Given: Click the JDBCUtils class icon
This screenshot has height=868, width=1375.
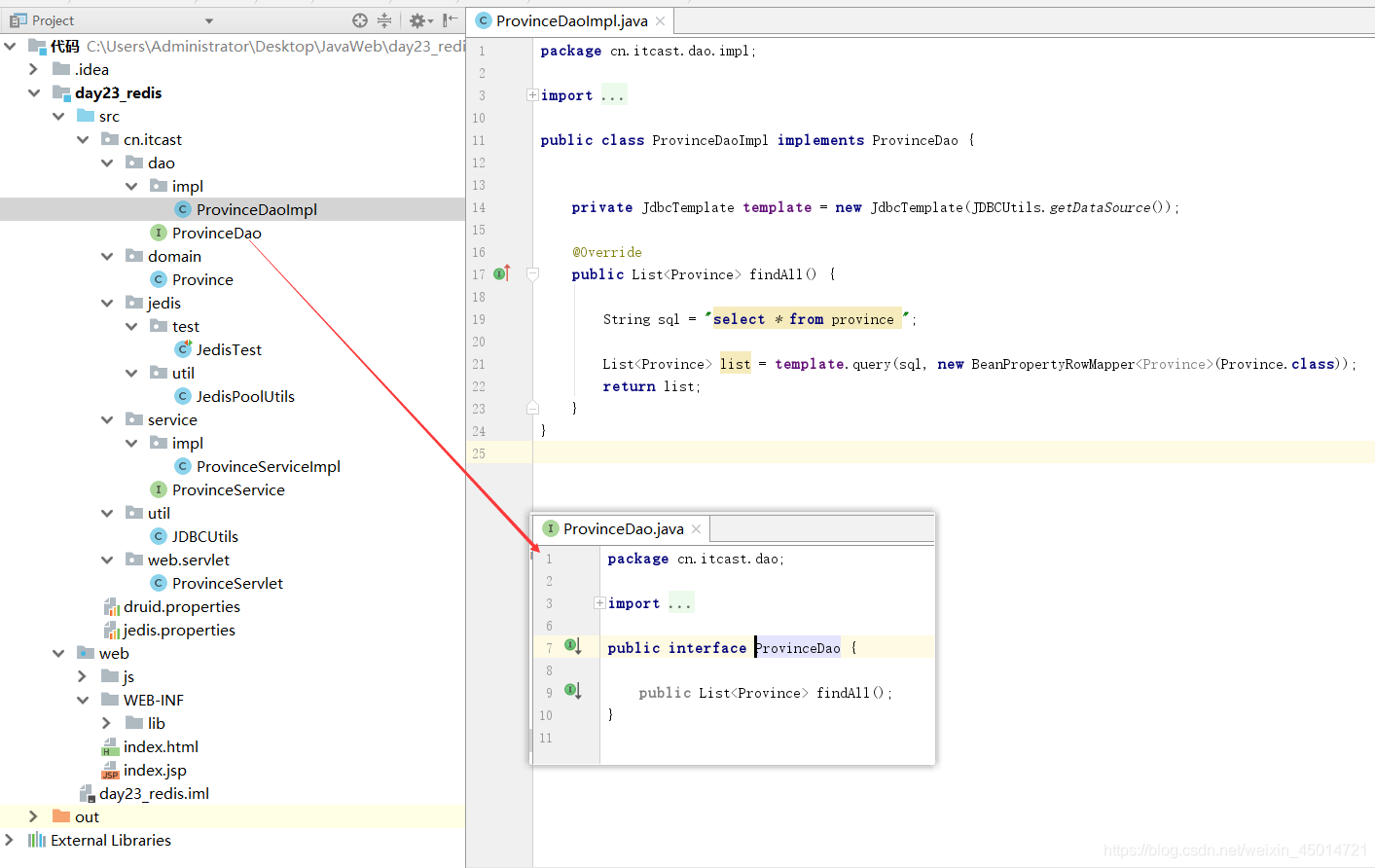Looking at the screenshot, I should (x=158, y=536).
